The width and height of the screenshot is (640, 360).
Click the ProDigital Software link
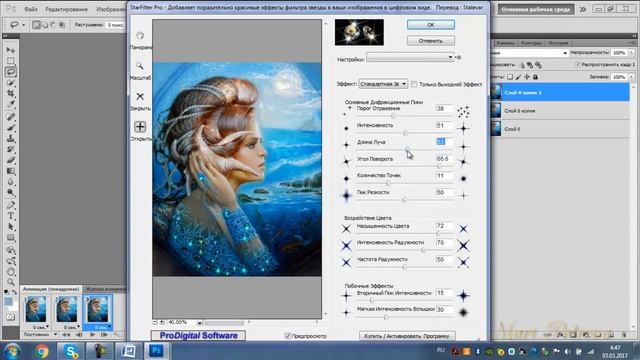tap(198, 336)
